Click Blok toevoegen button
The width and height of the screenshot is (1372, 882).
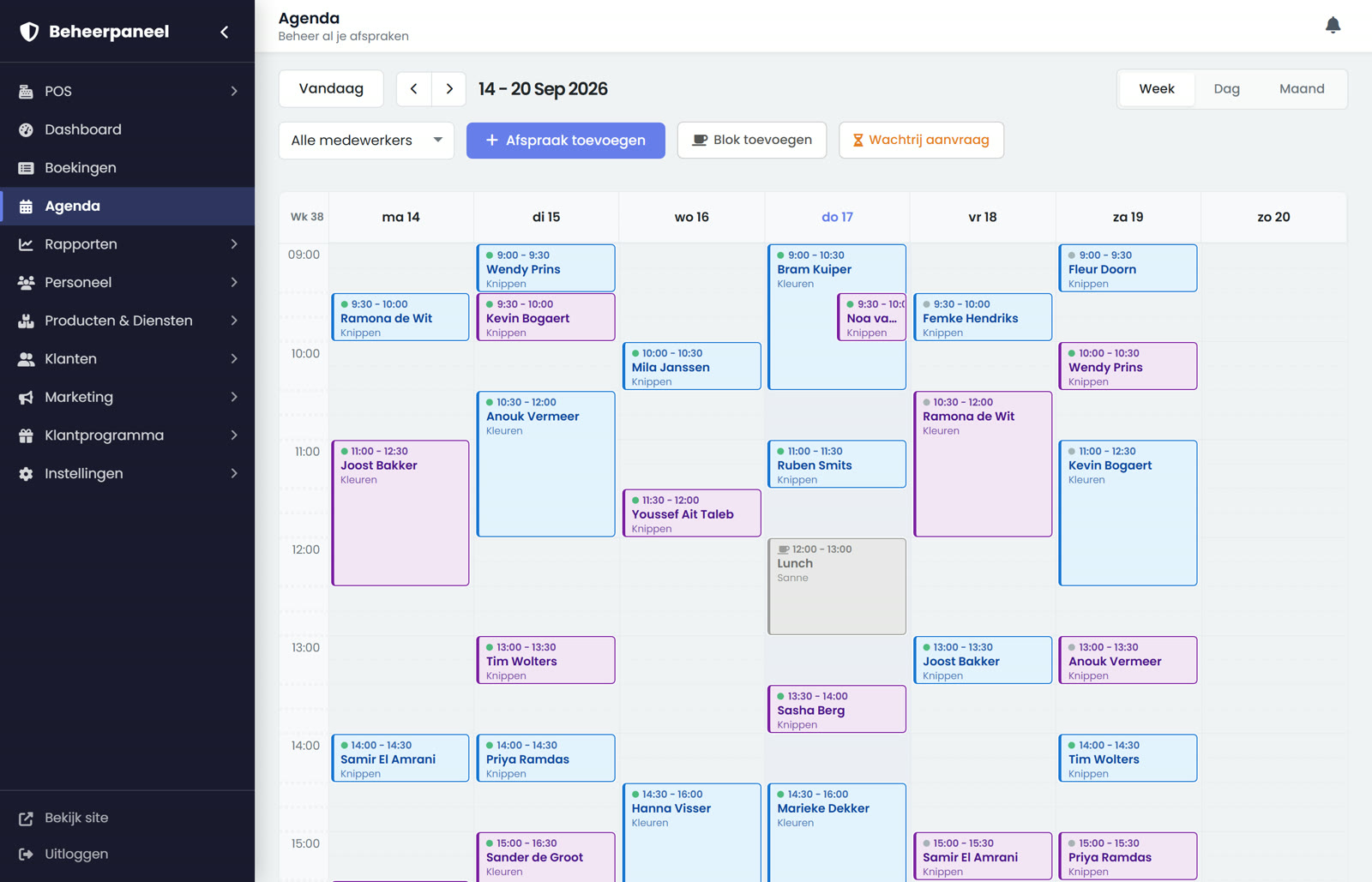(752, 141)
